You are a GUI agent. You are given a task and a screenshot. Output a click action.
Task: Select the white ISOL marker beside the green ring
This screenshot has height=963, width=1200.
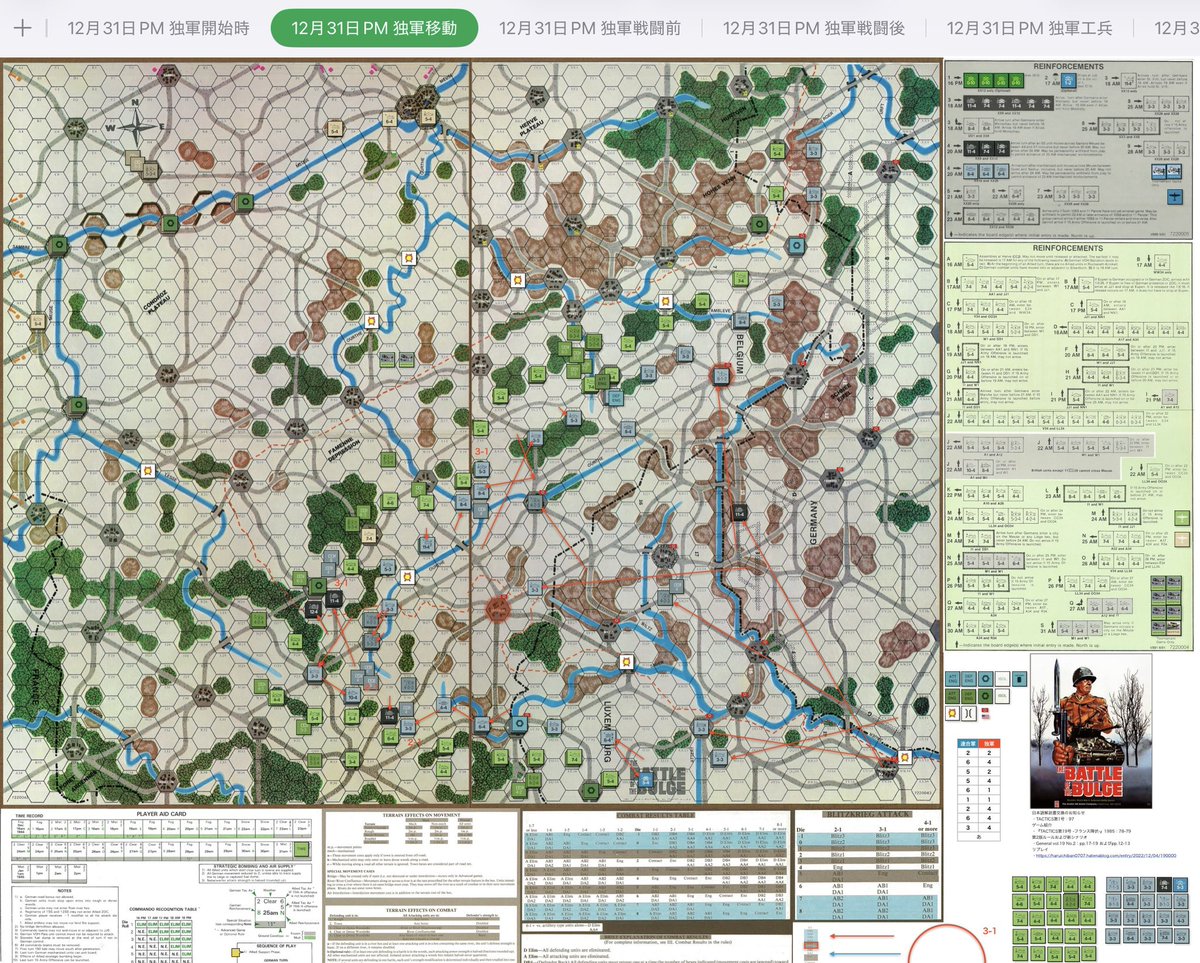pyautogui.click(x=1002, y=696)
